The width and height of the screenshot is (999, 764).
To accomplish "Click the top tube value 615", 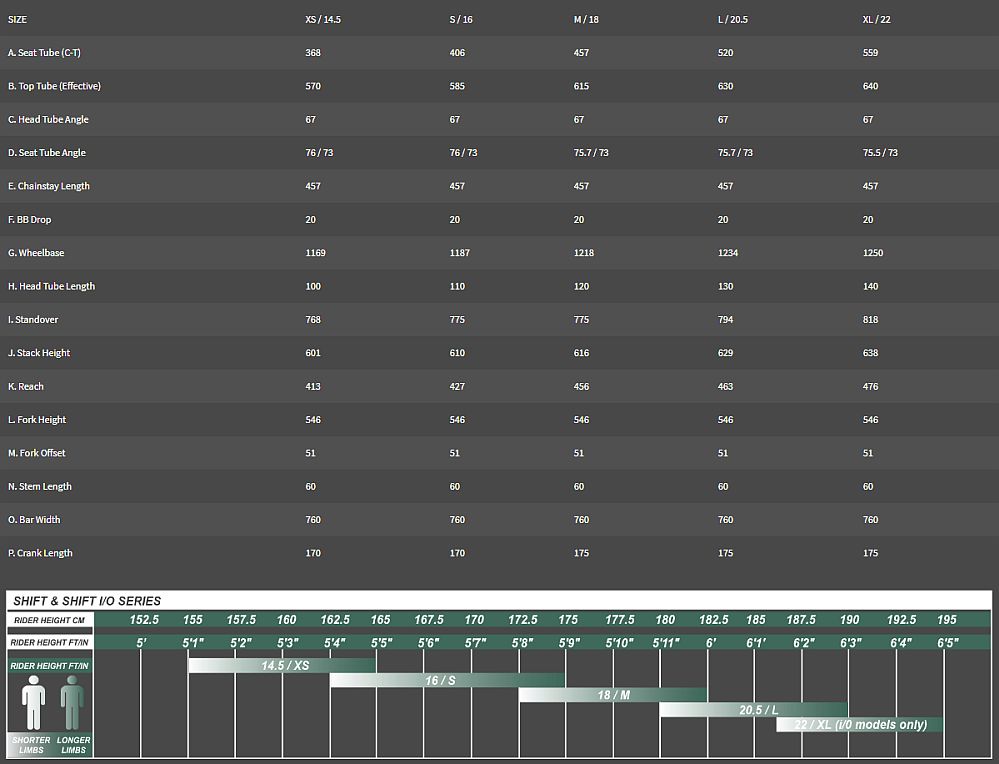I will tap(581, 86).
